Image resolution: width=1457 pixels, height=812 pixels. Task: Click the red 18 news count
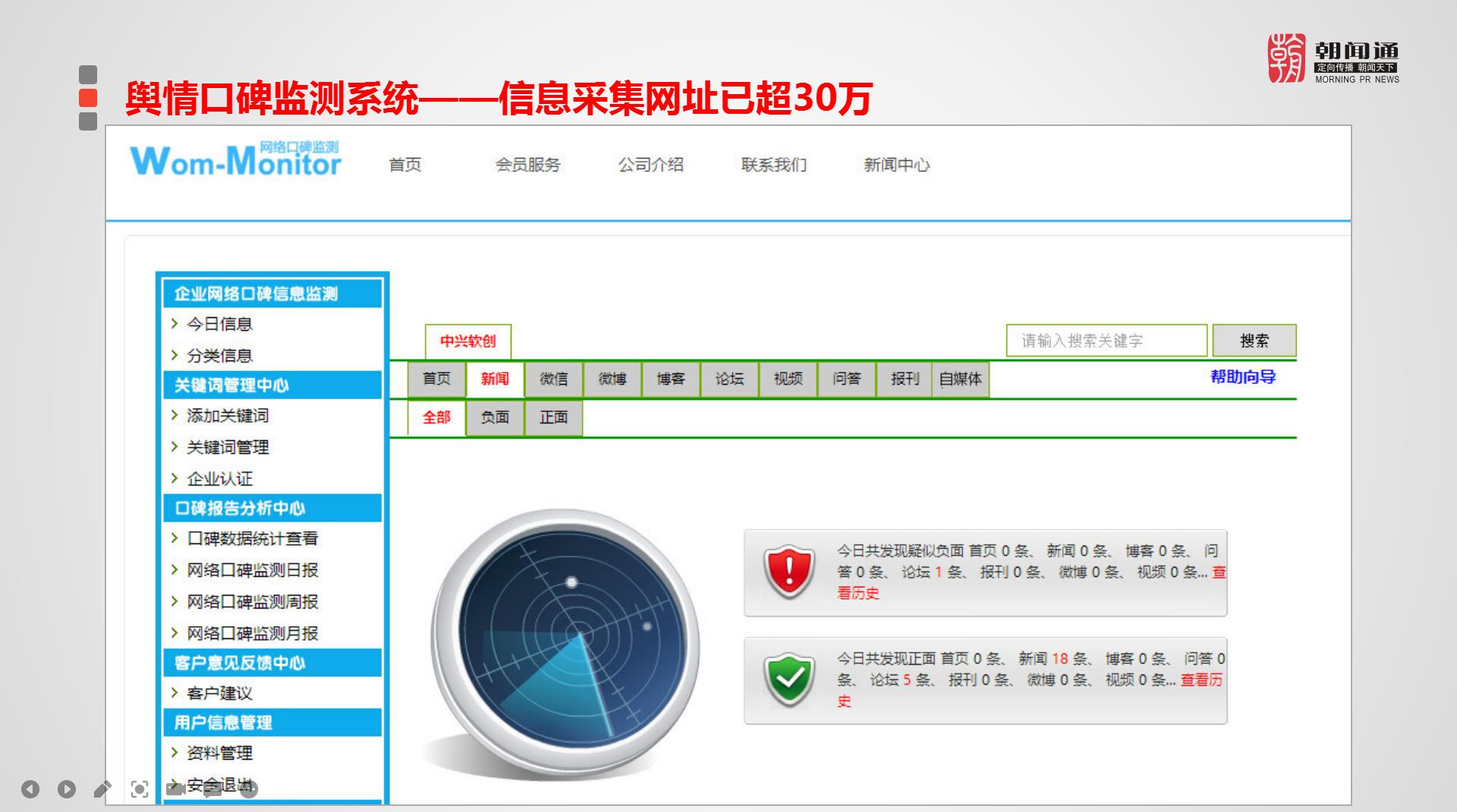coord(1059,659)
